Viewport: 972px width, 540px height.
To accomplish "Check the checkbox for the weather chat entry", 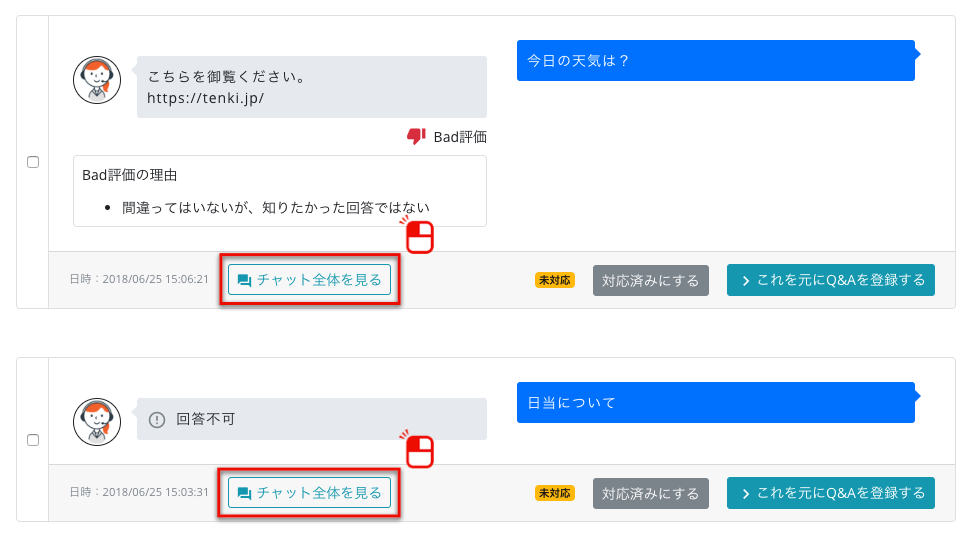I will 33,162.
